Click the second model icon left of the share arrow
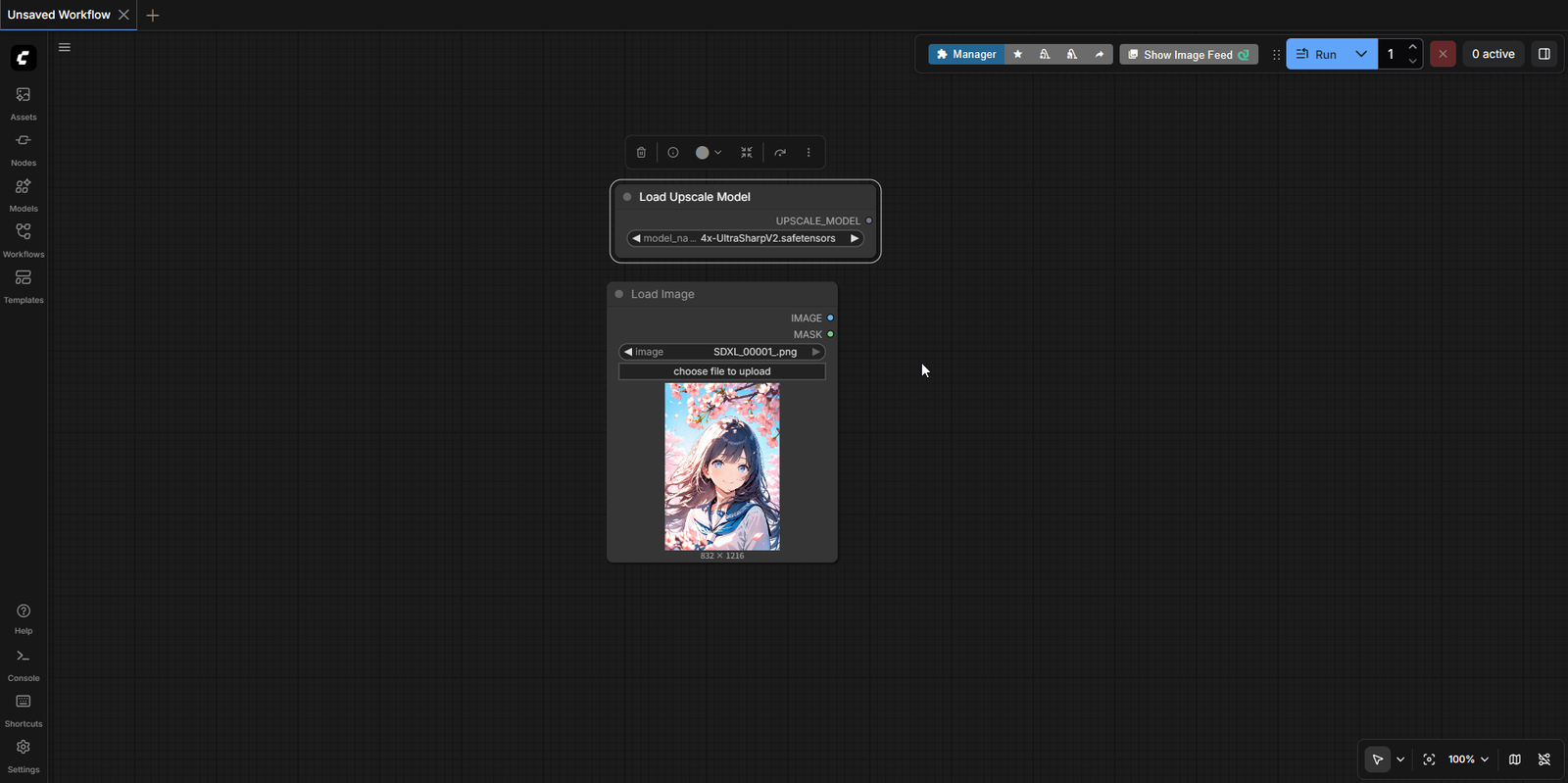 [x=1072, y=55]
